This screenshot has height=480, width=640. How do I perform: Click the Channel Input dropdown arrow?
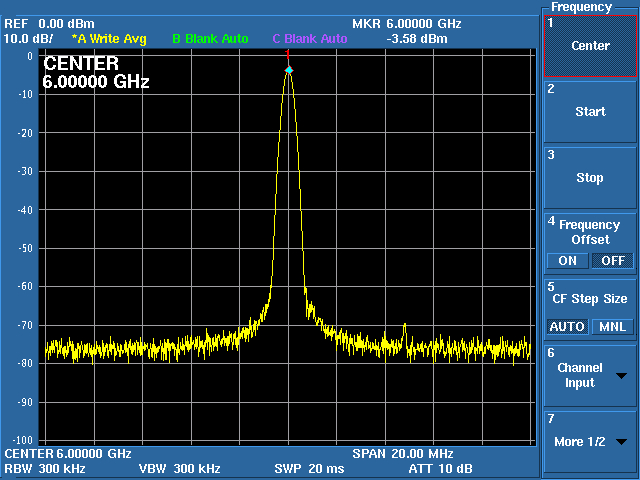pyautogui.click(x=622, y=376)
